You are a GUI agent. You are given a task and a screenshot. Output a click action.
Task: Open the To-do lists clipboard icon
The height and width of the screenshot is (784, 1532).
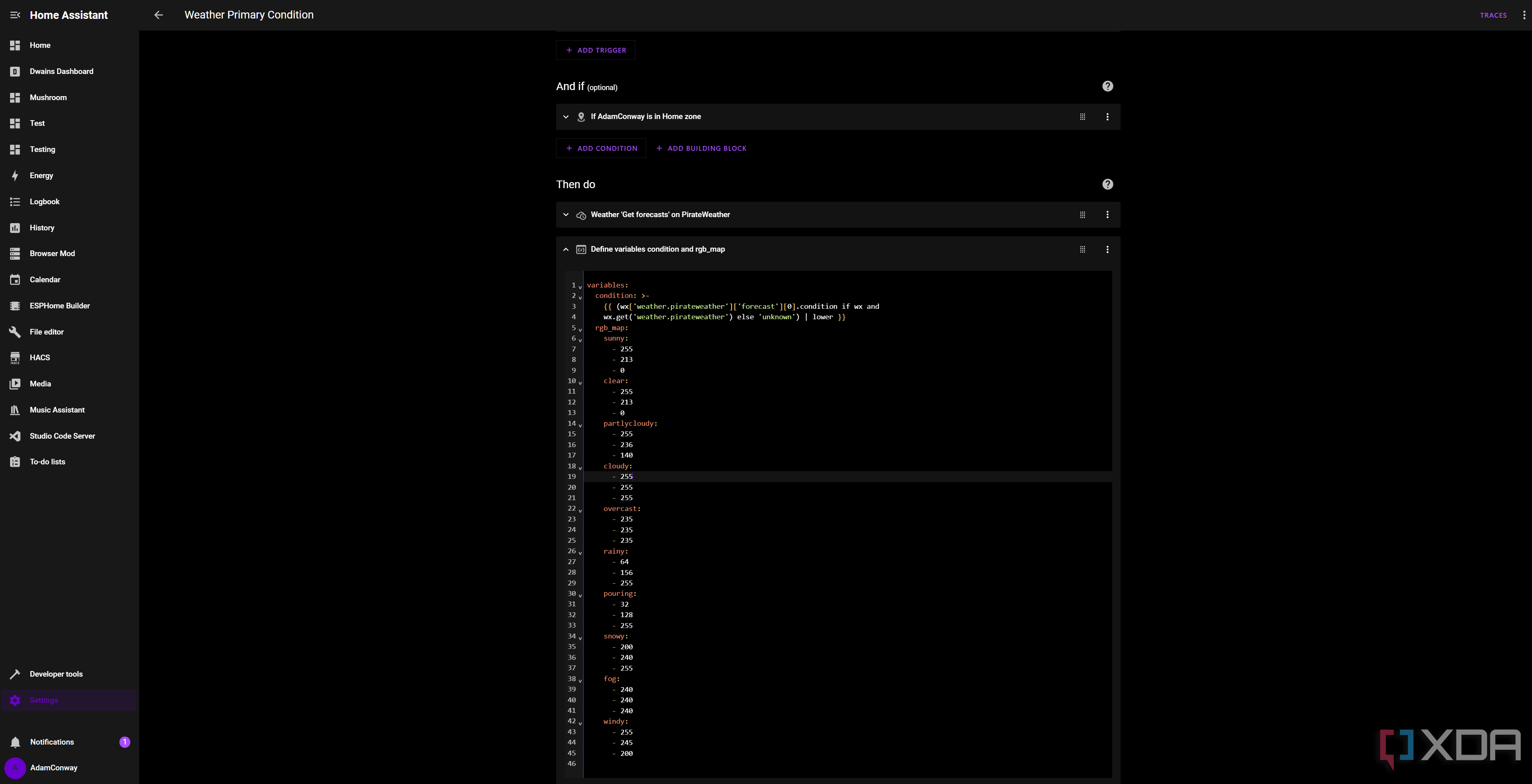tap(15, 462)
